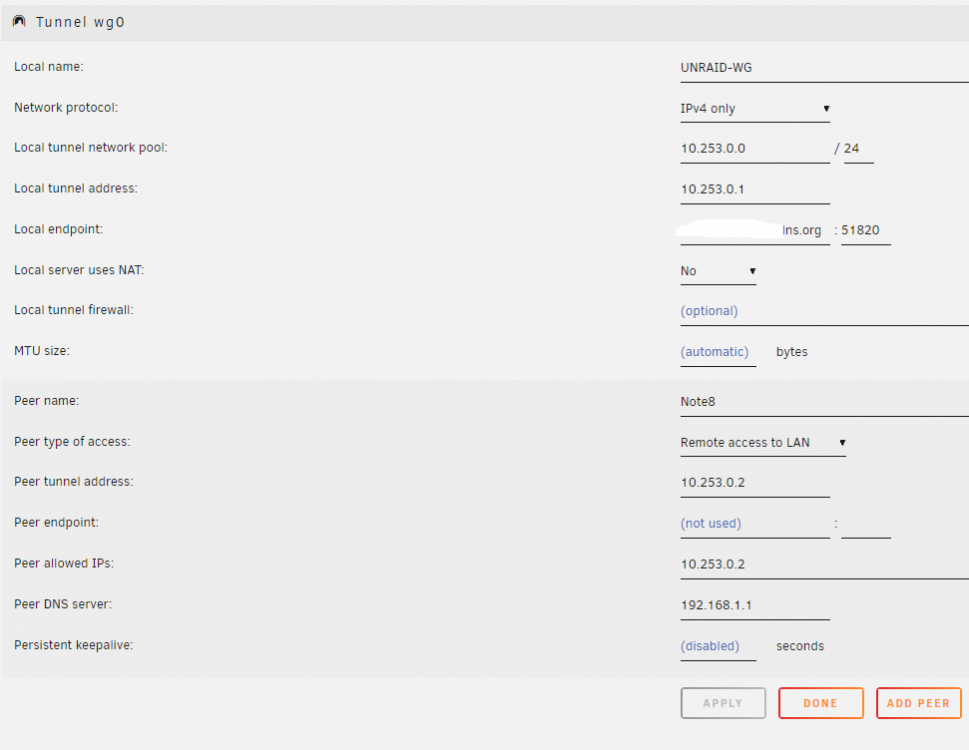
Task: Edit the Peer name field Note8
Action: point(824,402)
